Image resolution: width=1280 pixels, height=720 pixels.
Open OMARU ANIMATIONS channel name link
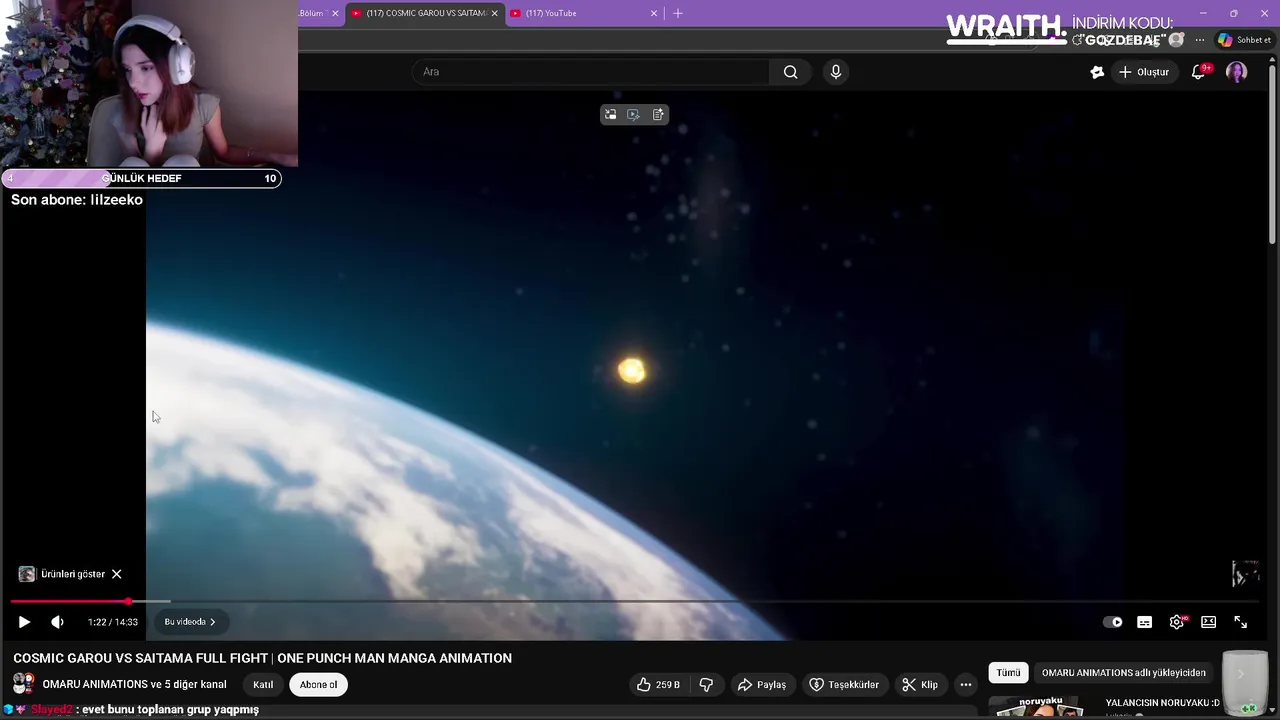pos(134,685)
